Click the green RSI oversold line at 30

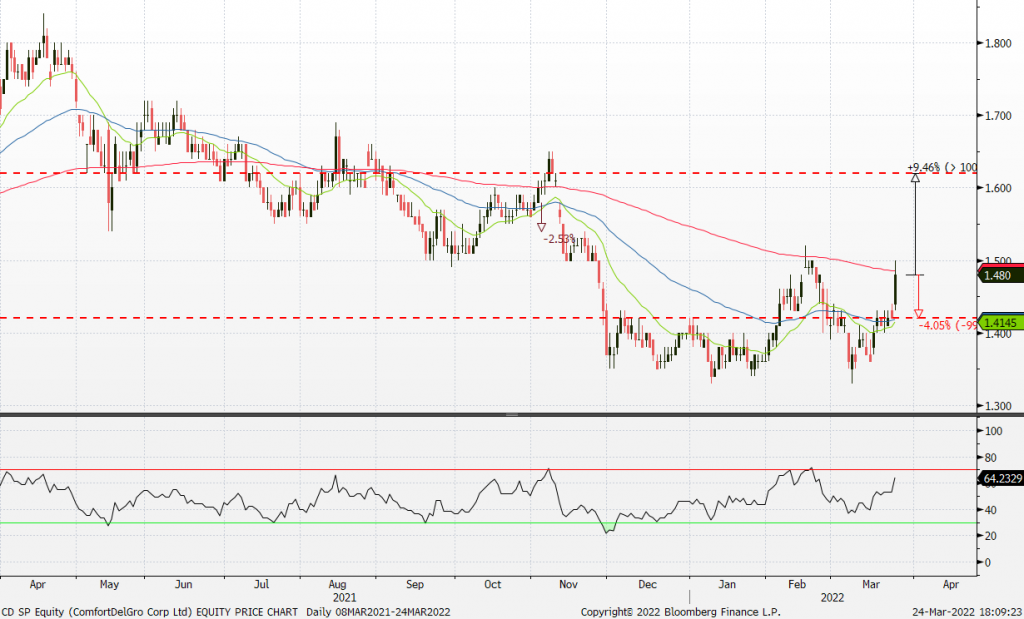(x=300, y=522)
